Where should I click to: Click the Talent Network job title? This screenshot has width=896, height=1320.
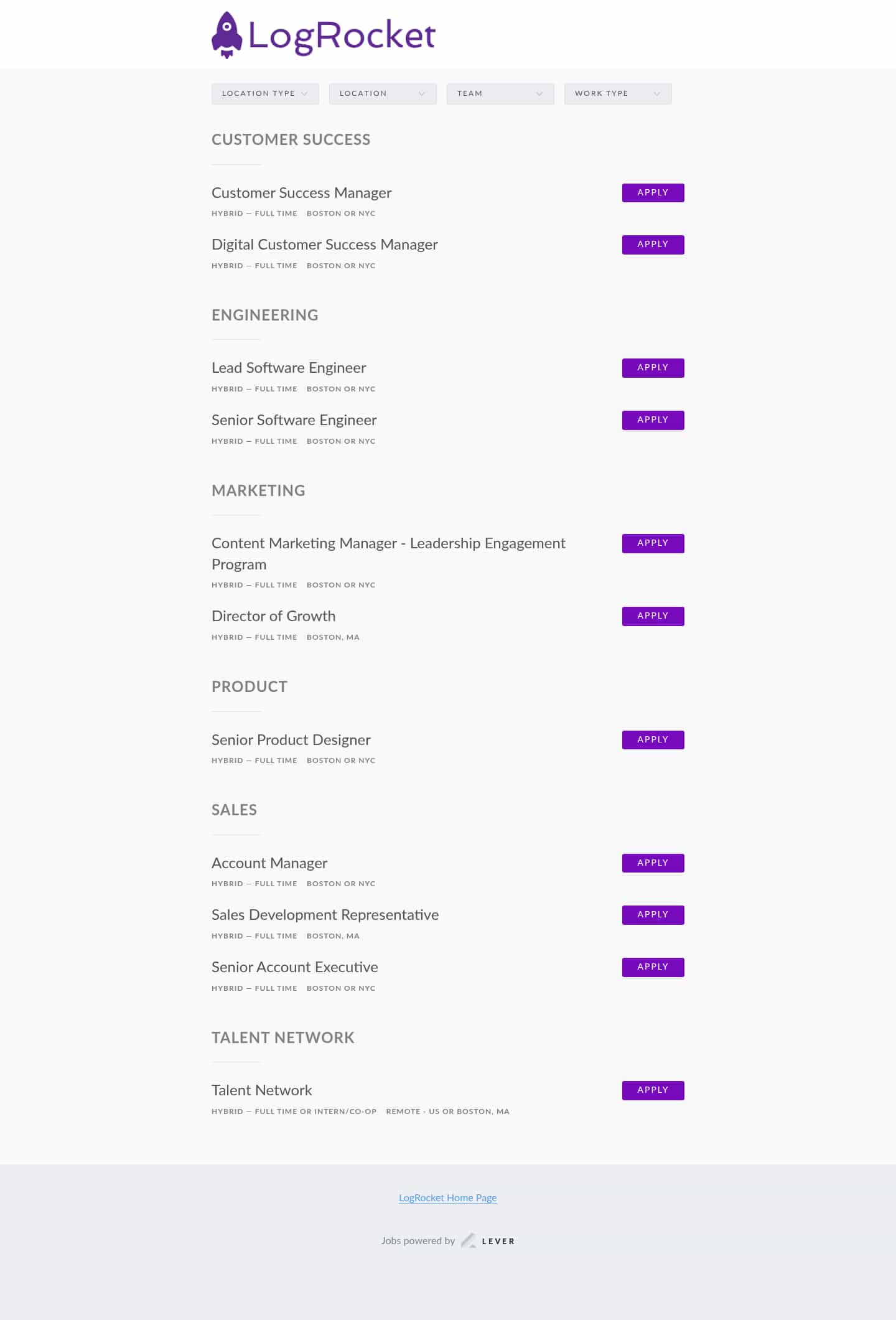click(x=261, y=1090)
